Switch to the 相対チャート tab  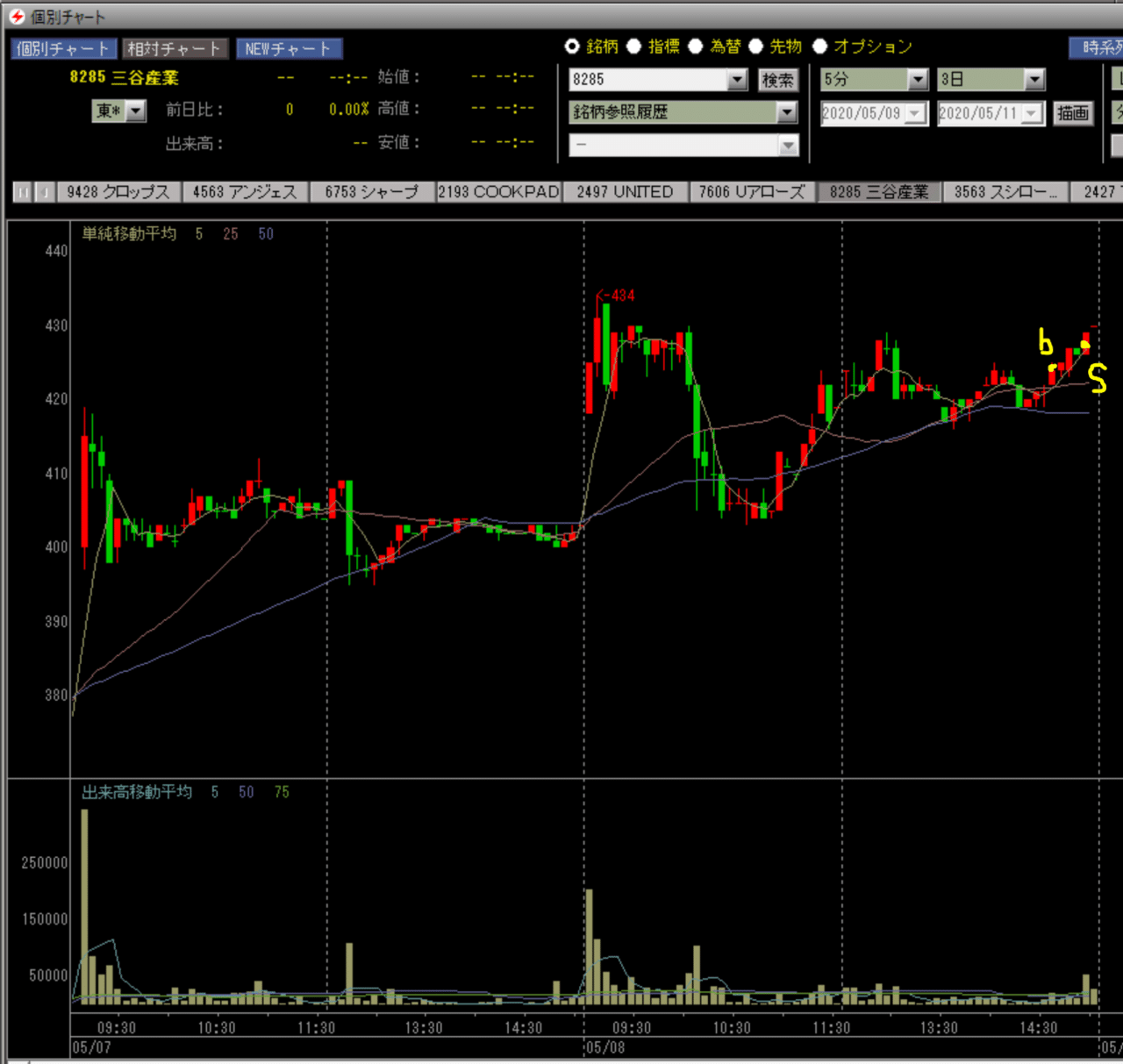pos(174,48)
